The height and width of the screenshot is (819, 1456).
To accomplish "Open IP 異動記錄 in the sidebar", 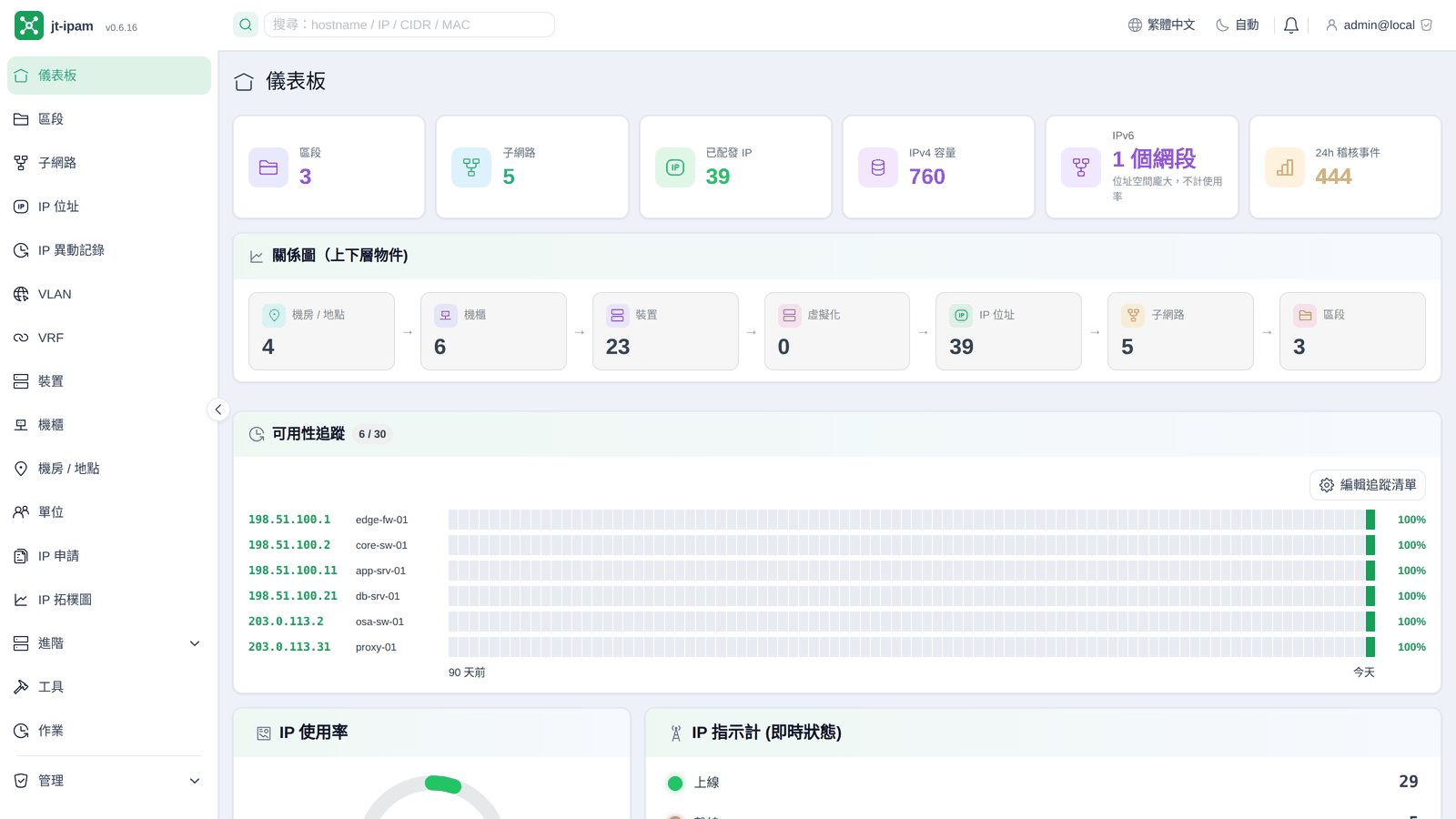I will tap(109, 250).
